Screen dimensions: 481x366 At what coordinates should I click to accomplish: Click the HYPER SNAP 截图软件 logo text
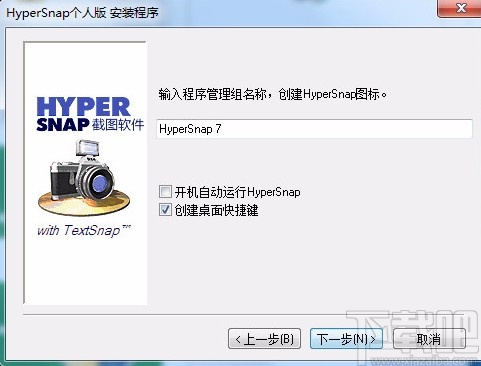(x=90, y=114)
